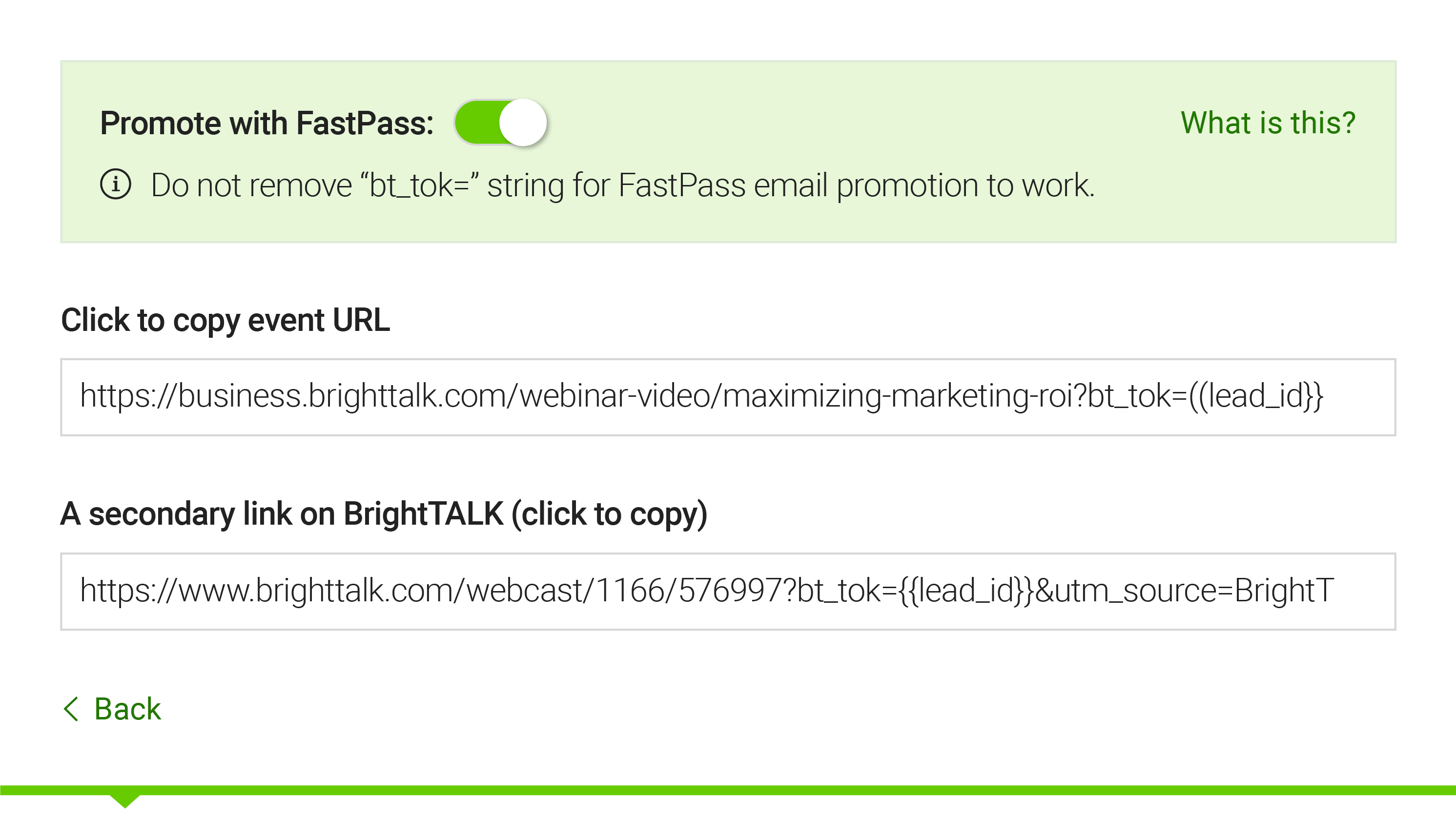Image resolution: width=1456 pixels, height=819 pixels.
Task: Click the "Promote with FastPass:" label
Action: point(267,123)
